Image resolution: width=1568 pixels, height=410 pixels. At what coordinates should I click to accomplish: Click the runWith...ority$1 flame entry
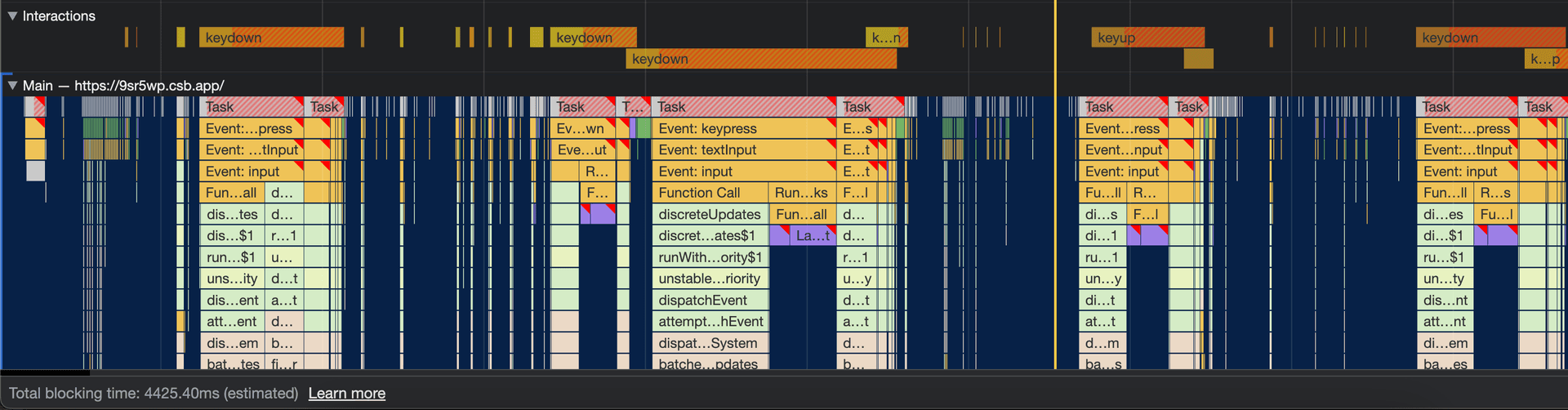(709, 257)
